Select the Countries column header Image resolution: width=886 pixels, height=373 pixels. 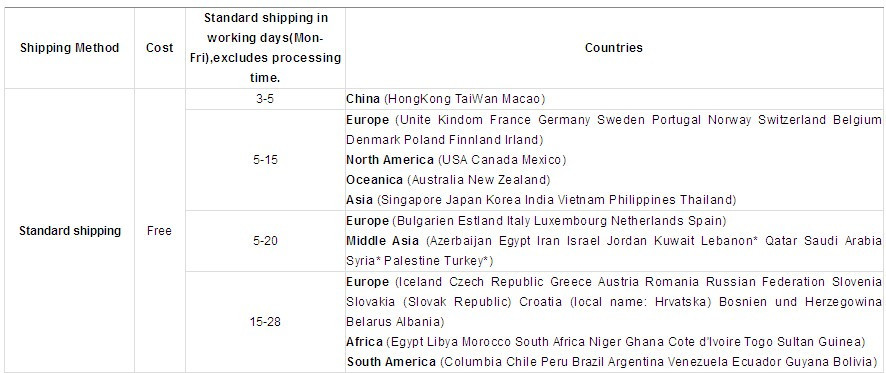(x=614, y=48)
